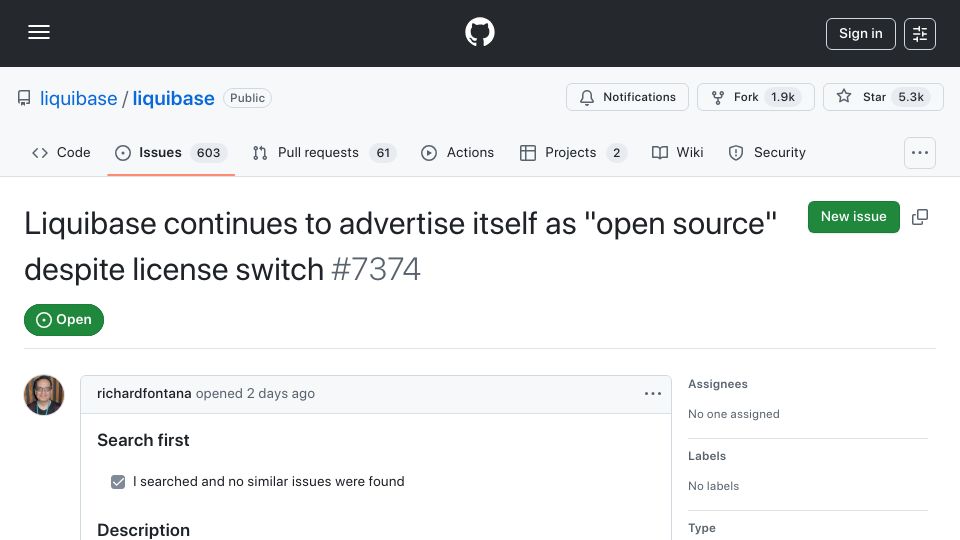Switch to the Code tab

coord(61,152)
